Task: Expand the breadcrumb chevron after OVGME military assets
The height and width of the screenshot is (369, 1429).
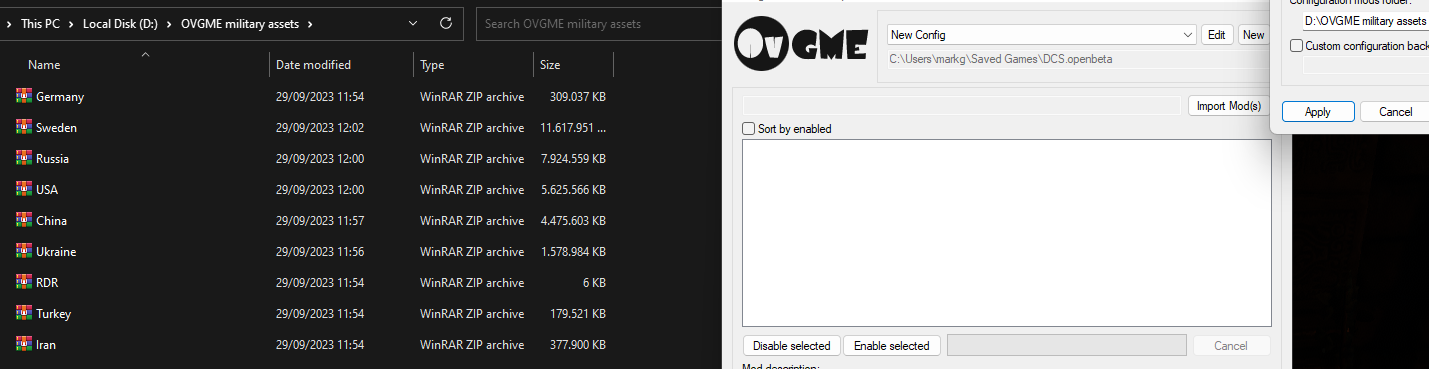Action: (x=310, y=23)
